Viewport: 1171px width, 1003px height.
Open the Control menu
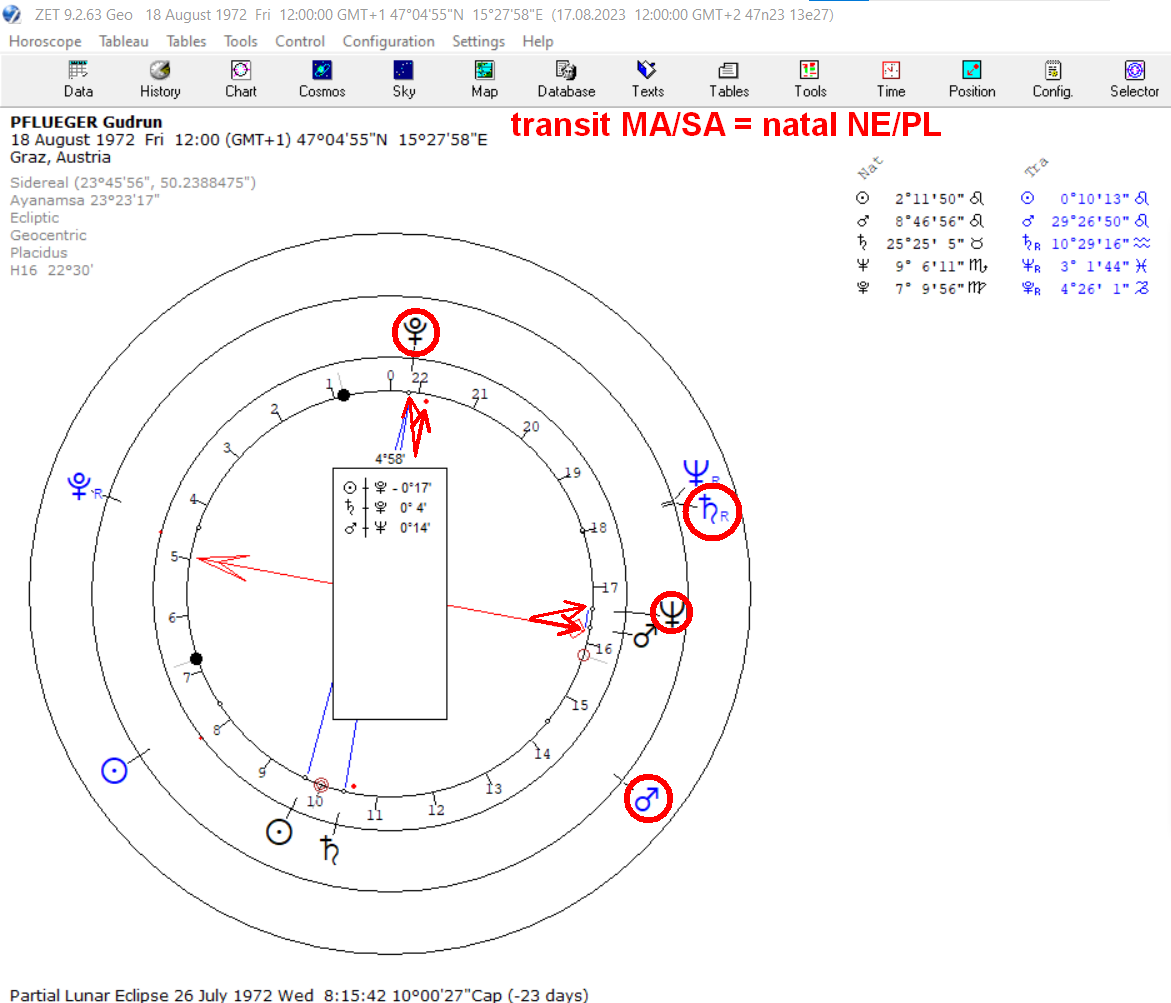pyautogui.click(x=299, y=41)
